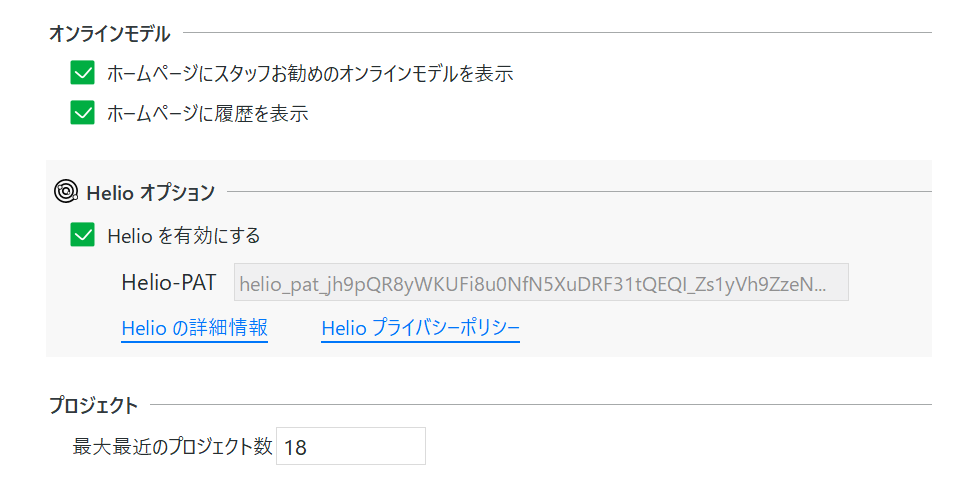Toggle ホームページに履歴を表示 checkbox
The width and height of the screenshot is (967, 478).
(83, 113)
